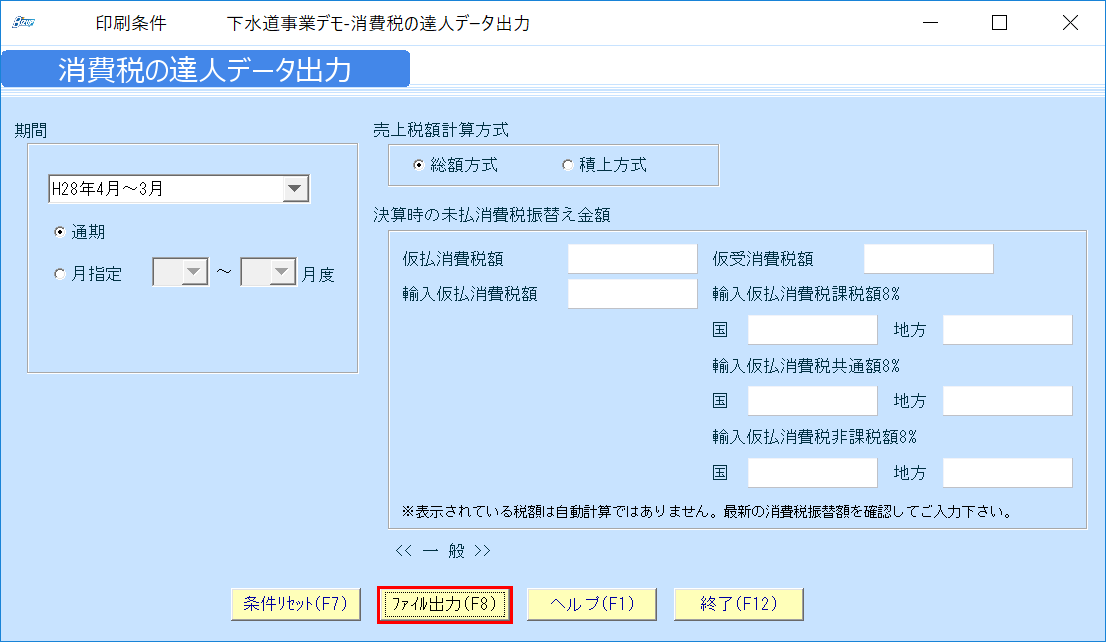The width and height of the screenshot is (1106, 642).
Task: Select the 積上方式 calculation method
Action: click(x=568, y=165)
